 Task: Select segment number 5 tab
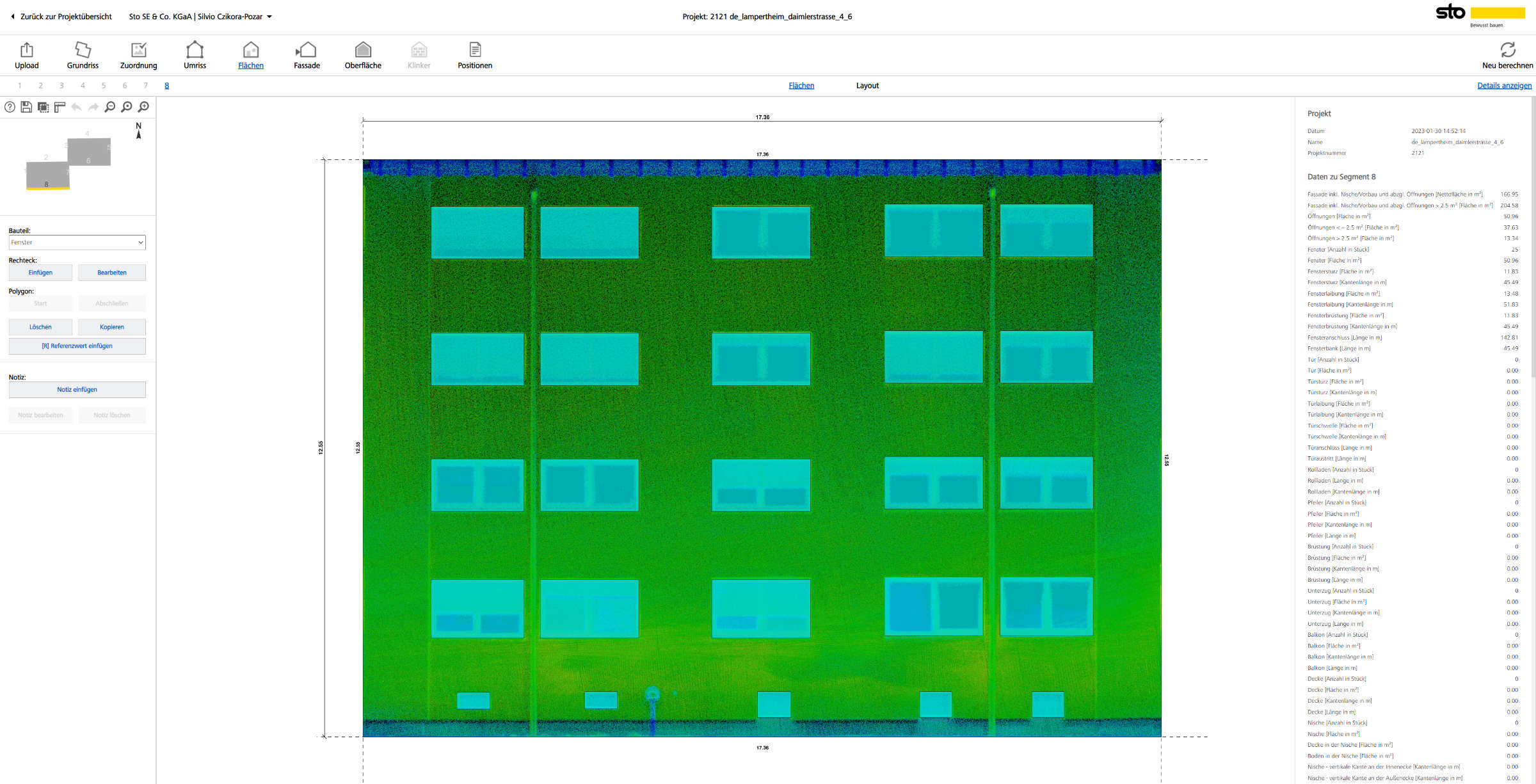[x=104, y=86]
